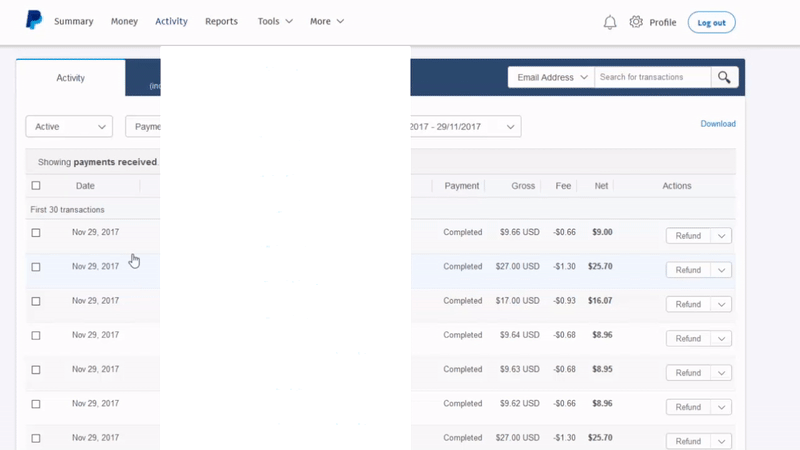Open the Email Address search-type dropdown

[551, 77]
